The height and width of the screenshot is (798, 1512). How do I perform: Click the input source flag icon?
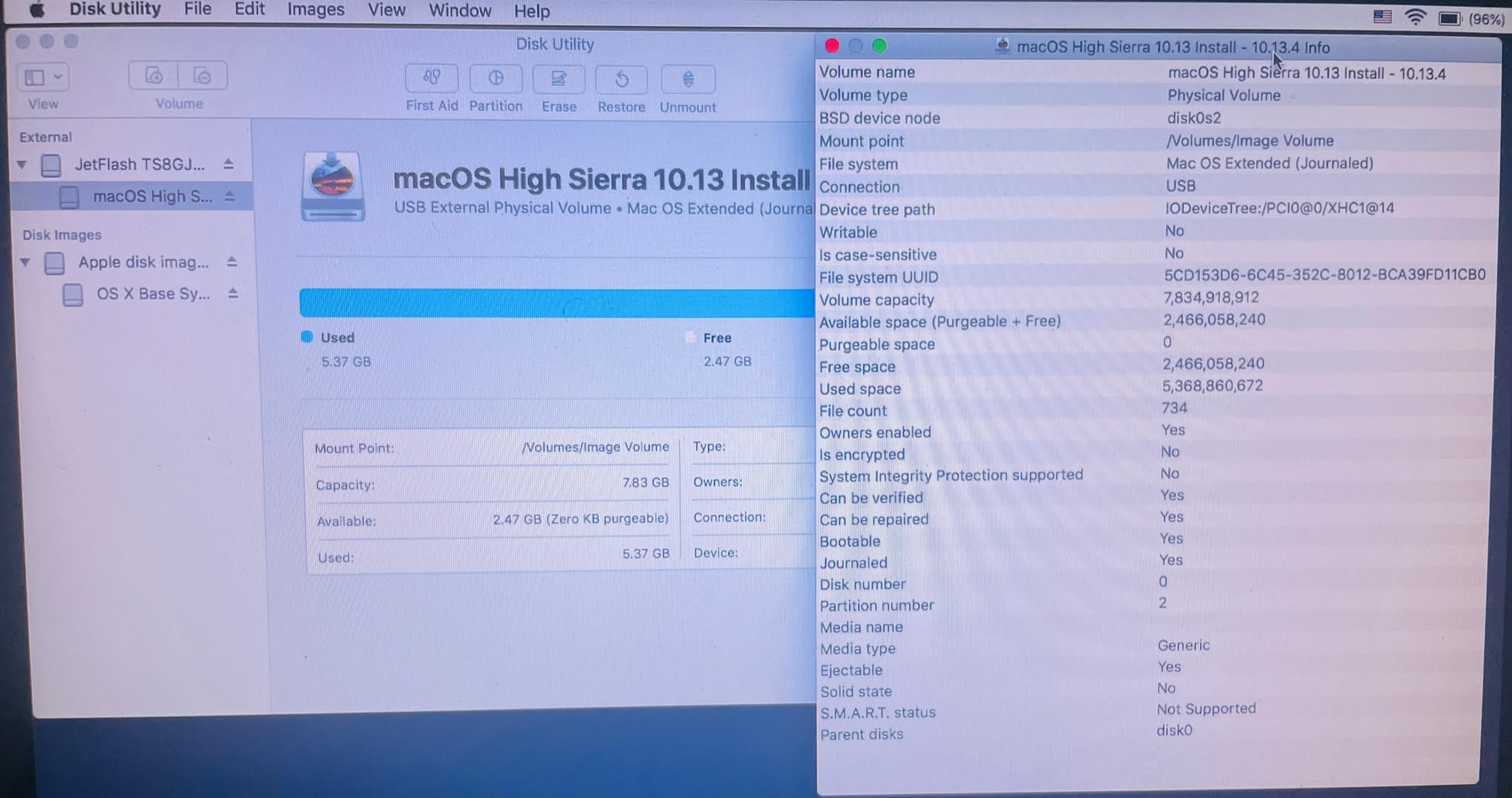pos(1383,17)
